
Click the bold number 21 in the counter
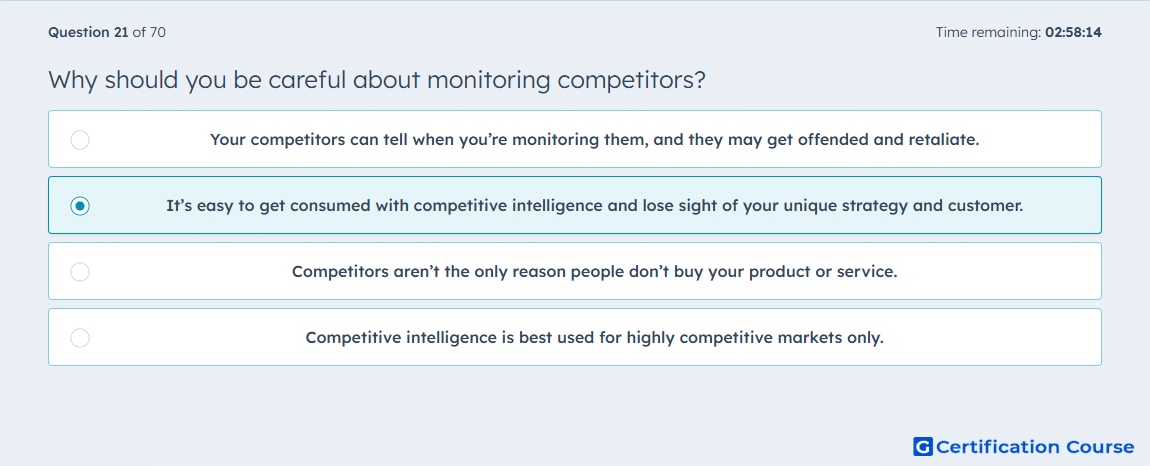click(x=121, y=32)
